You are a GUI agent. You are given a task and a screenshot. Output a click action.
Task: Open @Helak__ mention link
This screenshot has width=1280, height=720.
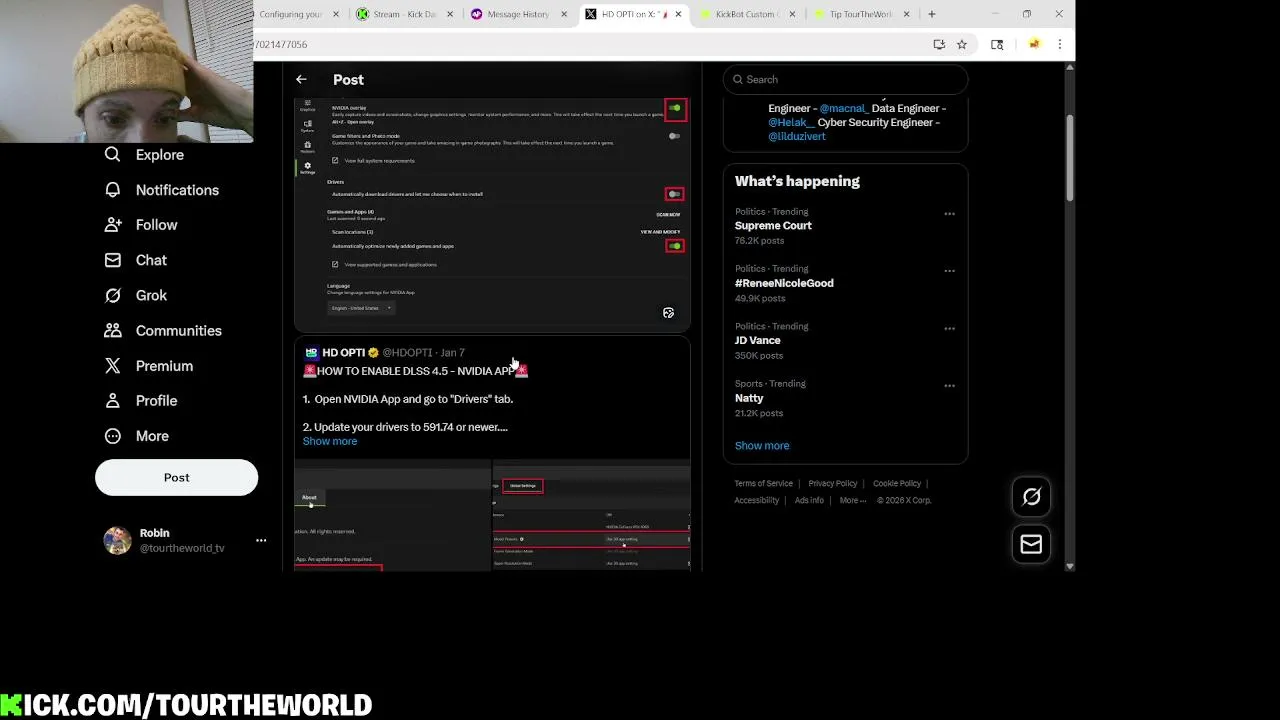tap(792, 122)
